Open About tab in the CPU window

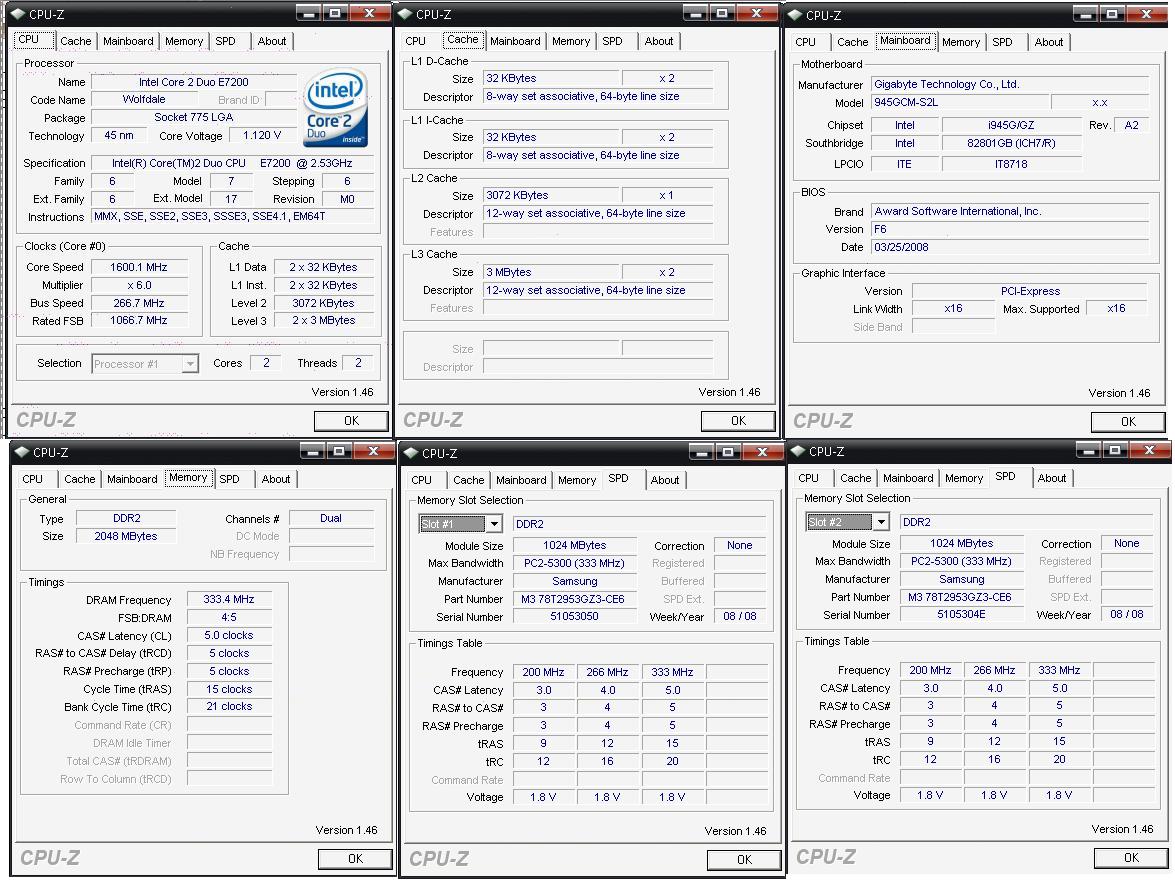pos(271,41)
